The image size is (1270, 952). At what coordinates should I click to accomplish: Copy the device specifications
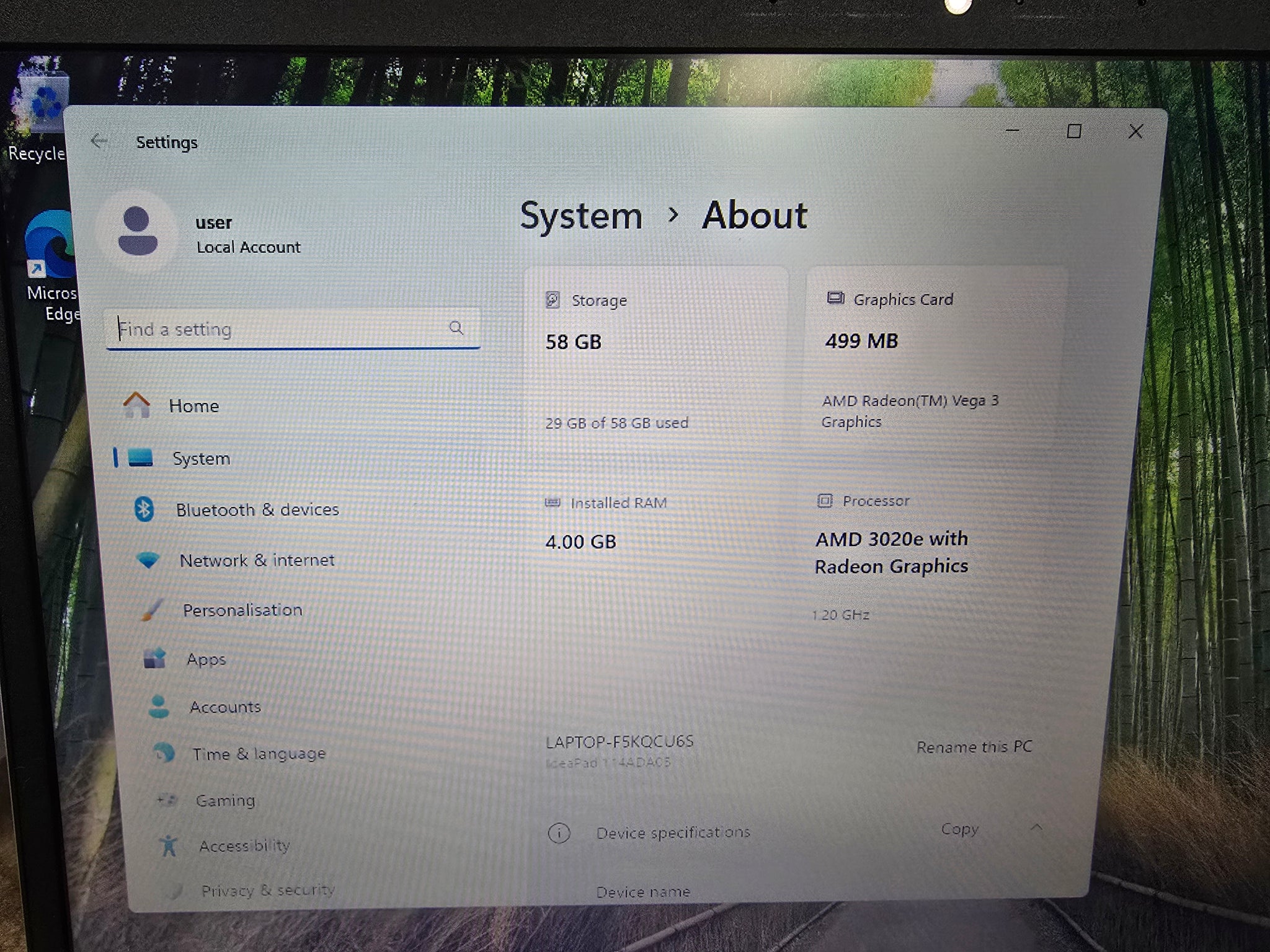(x=959, y=829)
